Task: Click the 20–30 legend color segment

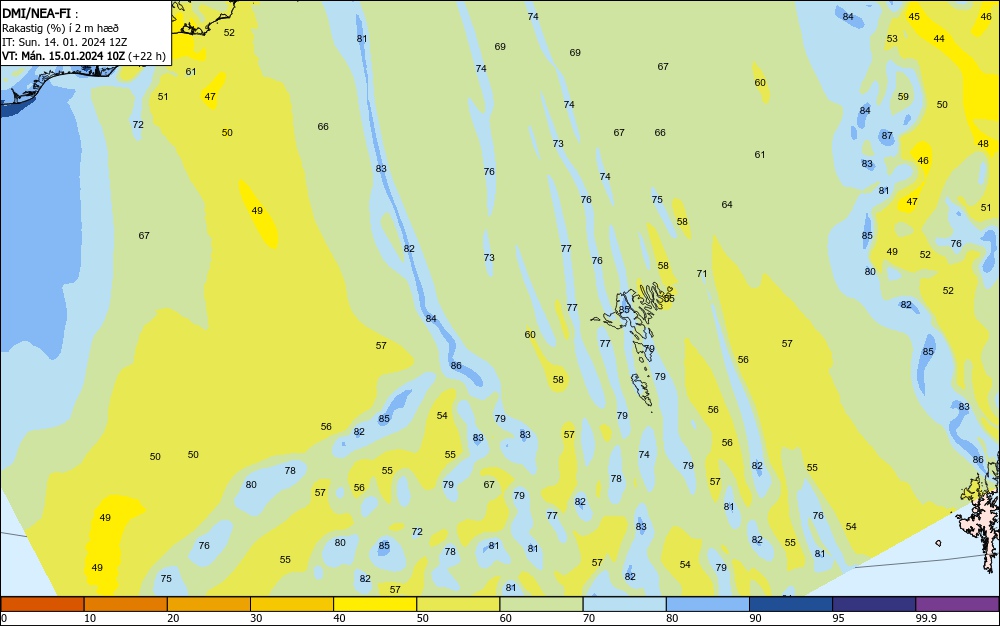Action: click(x=209, y=604)
